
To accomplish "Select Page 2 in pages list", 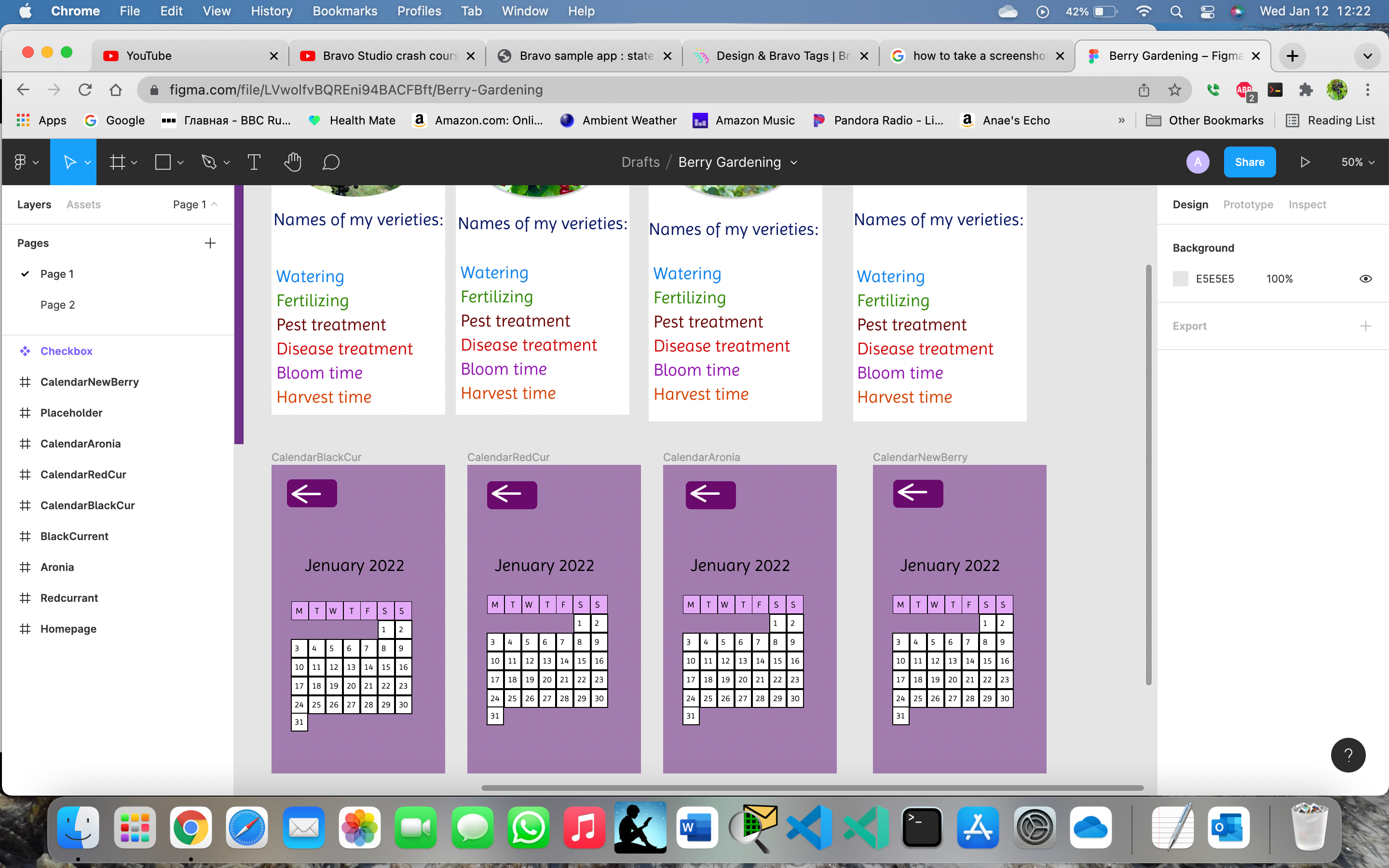I will [x=57, y=305].
